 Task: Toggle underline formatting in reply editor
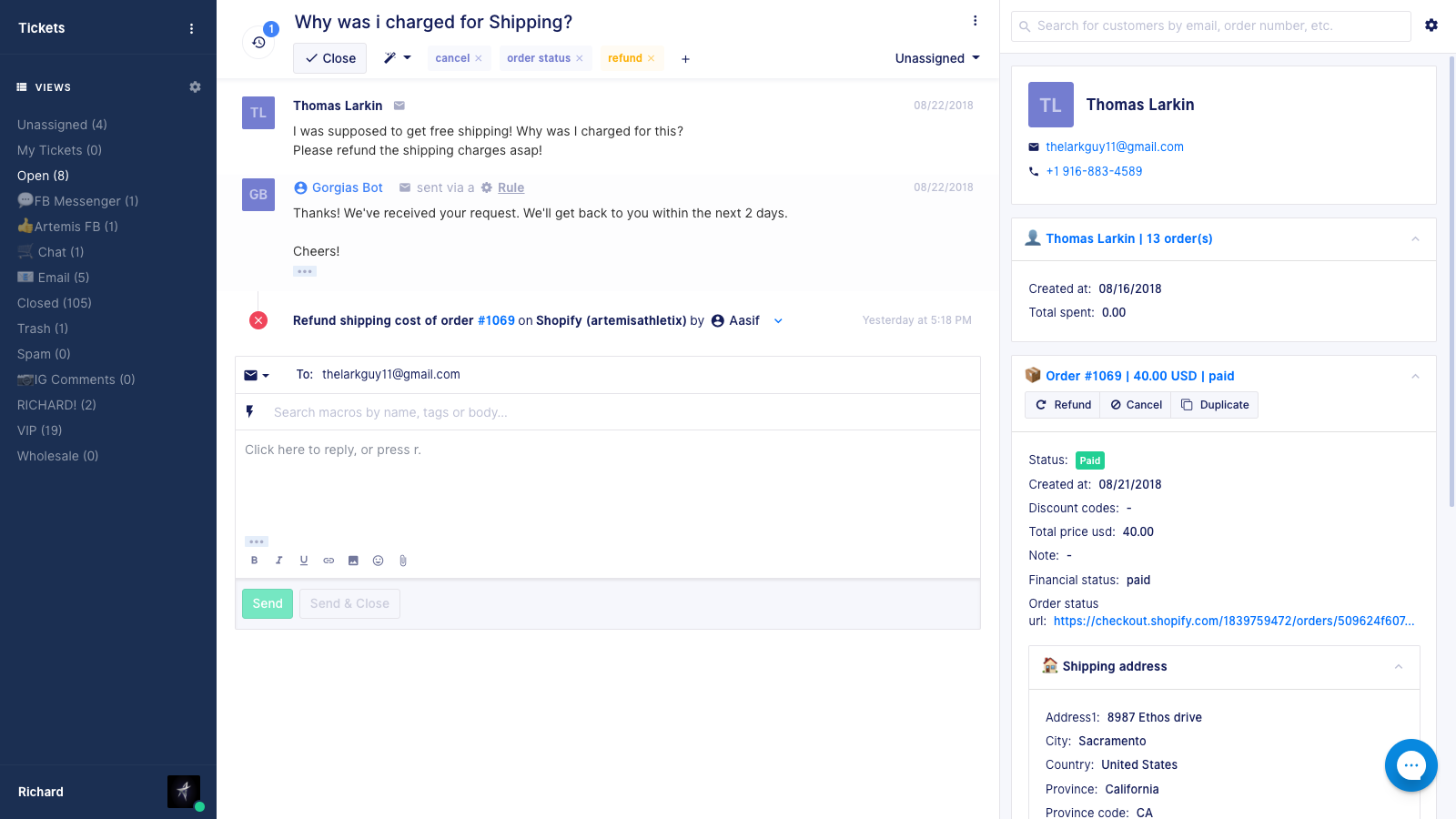pos(304,561)
